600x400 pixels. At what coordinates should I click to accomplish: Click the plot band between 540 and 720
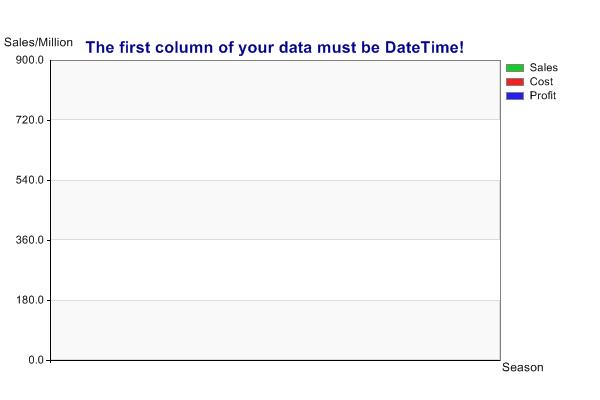point(276,150)
